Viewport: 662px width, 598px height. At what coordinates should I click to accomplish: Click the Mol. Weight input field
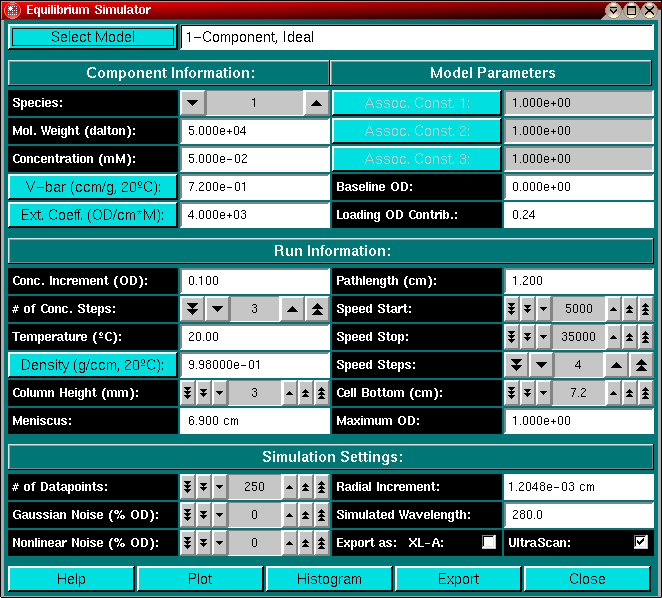point(255,131)
